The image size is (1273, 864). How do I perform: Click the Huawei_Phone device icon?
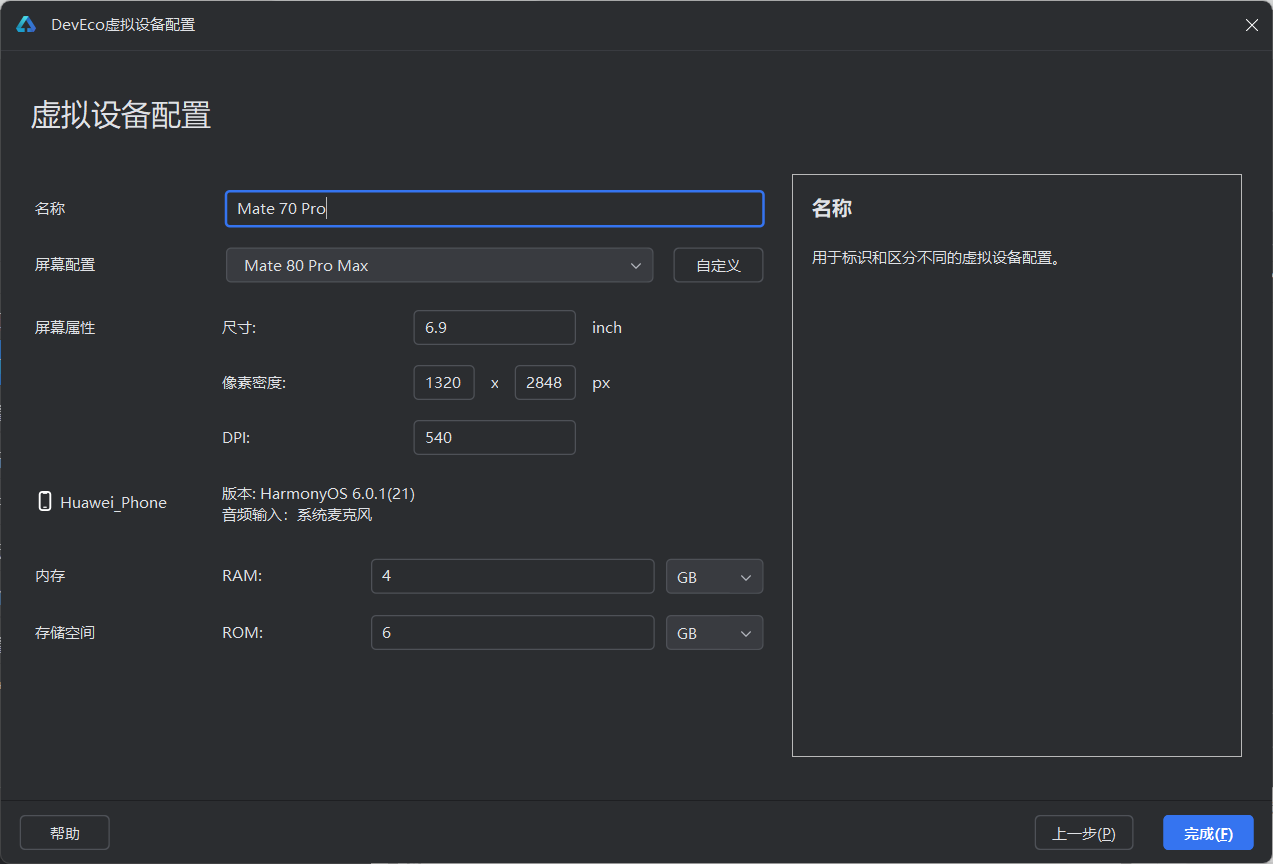coord(44,502)
